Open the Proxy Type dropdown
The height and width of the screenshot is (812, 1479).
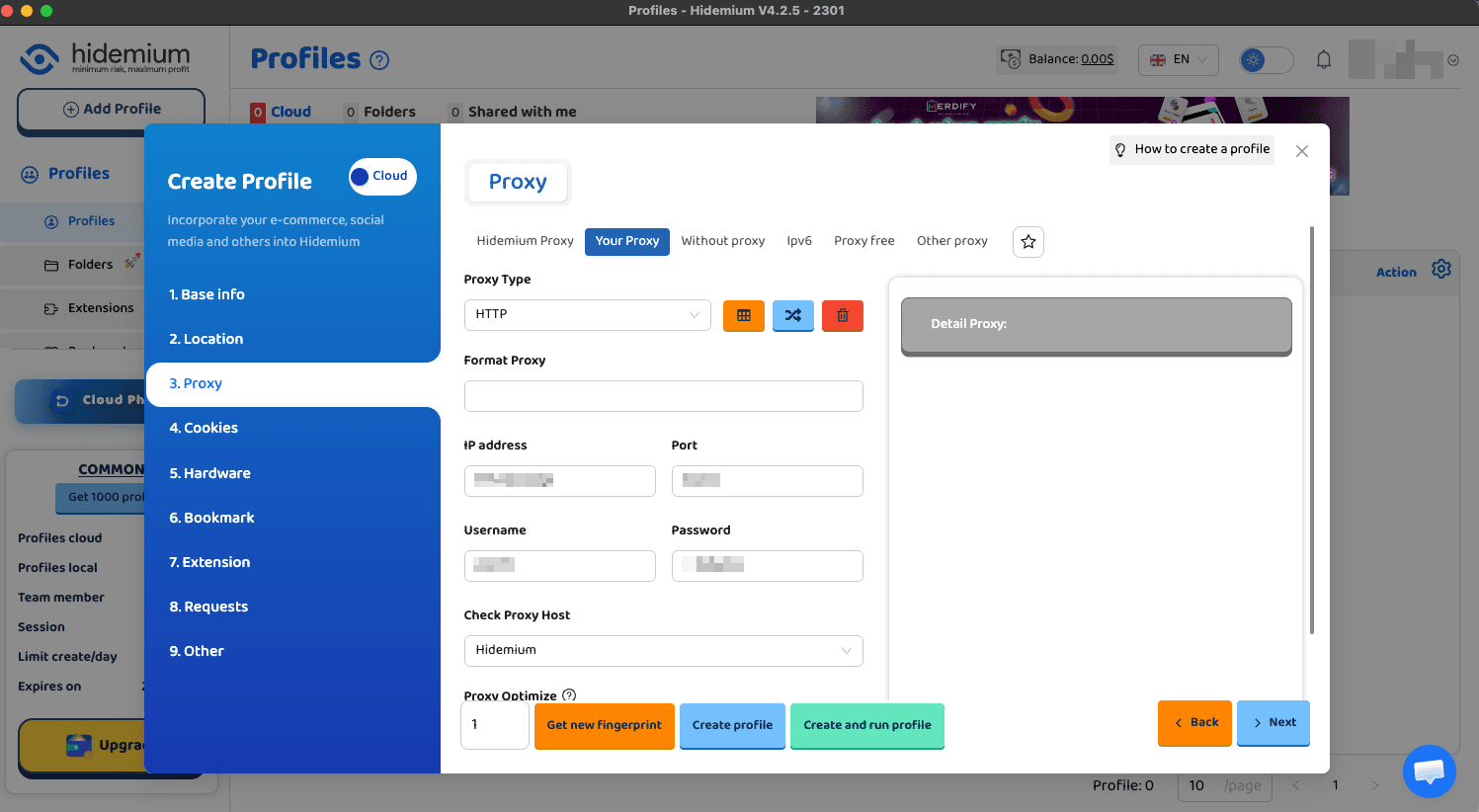point(587,315)
